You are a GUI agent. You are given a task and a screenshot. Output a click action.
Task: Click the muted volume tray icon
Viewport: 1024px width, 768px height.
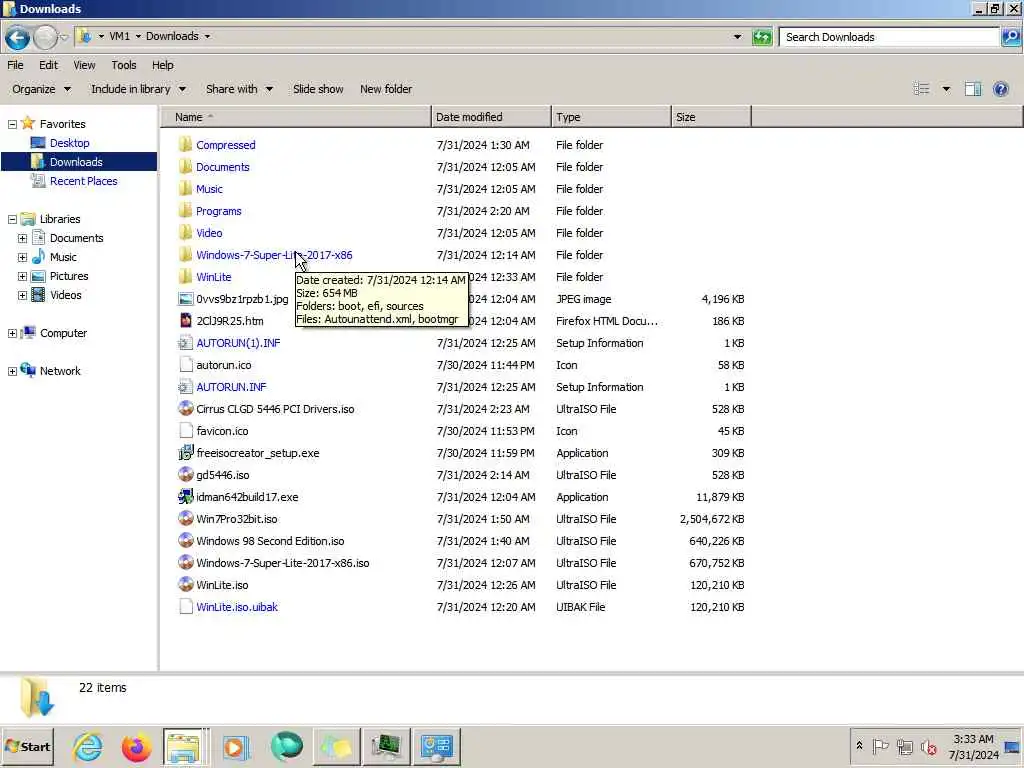pyautogui.click(x=928, y=746)
